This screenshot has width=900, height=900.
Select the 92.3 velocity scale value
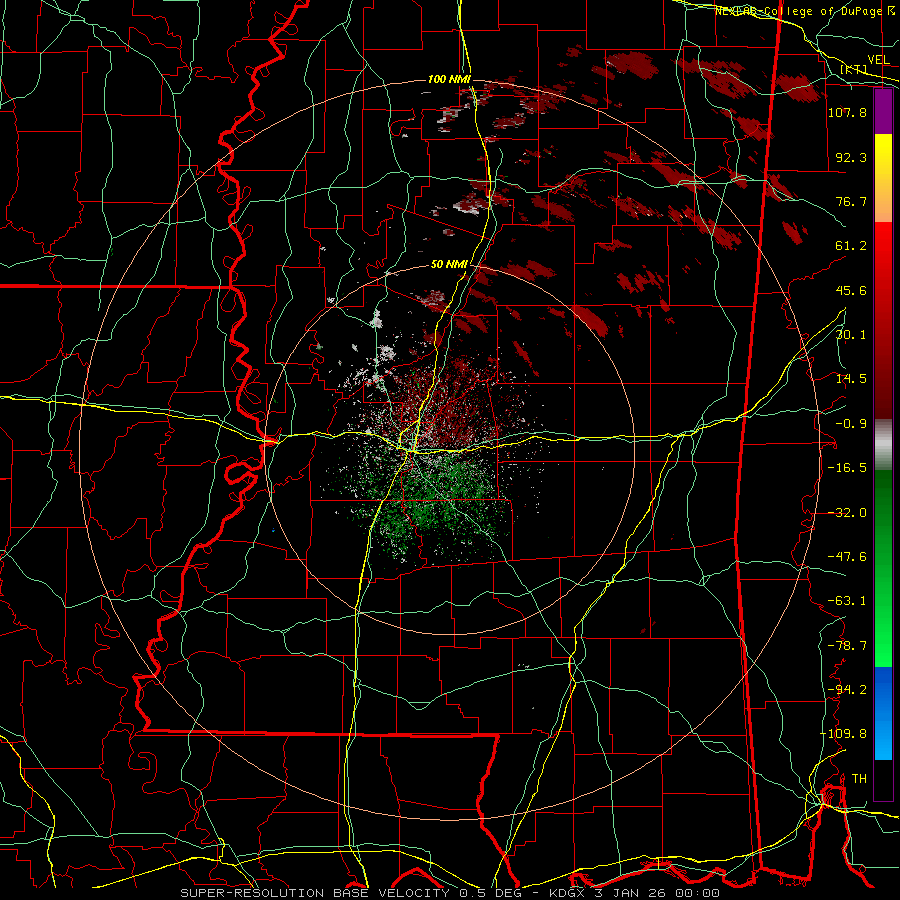coord(851,157)
